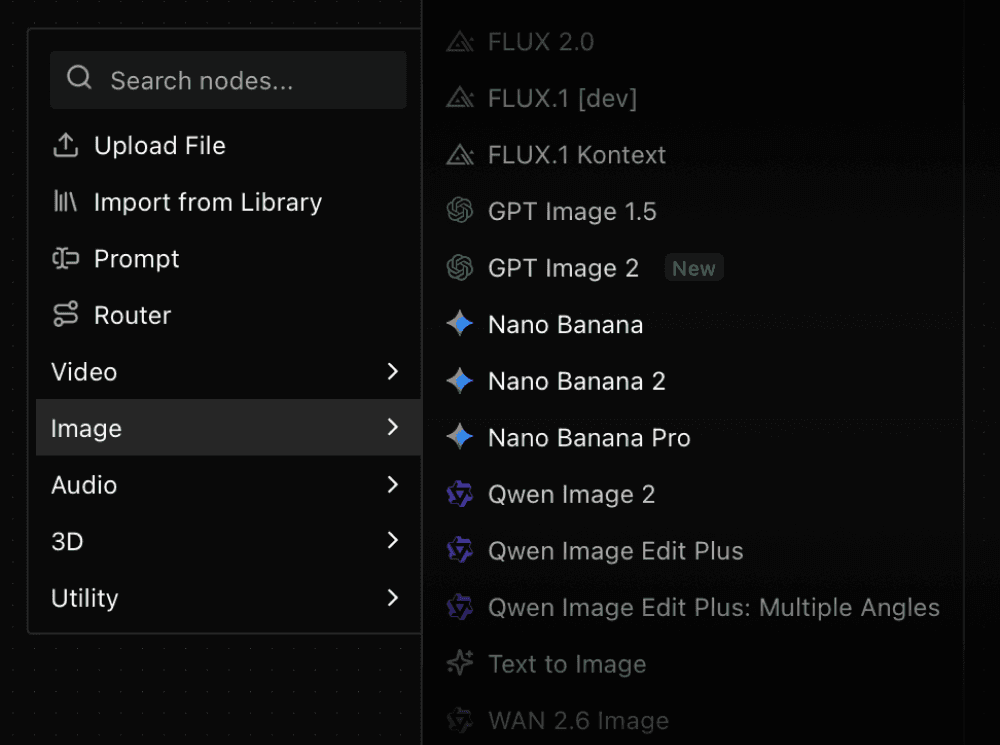1000x745 pixels.
Task: Select Qwen Image Edit Plus: Multiple Angles
Action: 714,607
